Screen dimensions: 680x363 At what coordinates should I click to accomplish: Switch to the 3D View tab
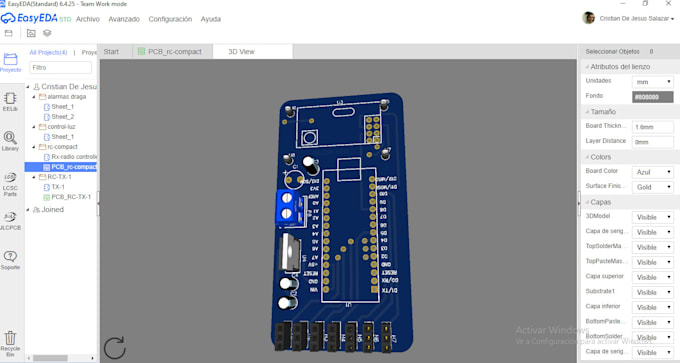(x=252, y=52)
